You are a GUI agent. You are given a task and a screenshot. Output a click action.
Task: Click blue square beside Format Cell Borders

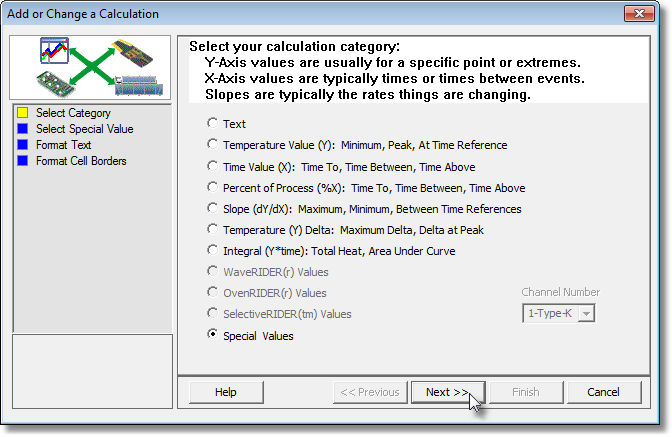pos(22,161)
